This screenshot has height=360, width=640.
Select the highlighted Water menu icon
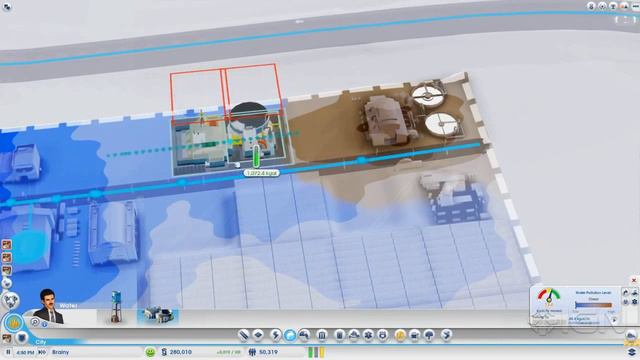coord(290,335)
